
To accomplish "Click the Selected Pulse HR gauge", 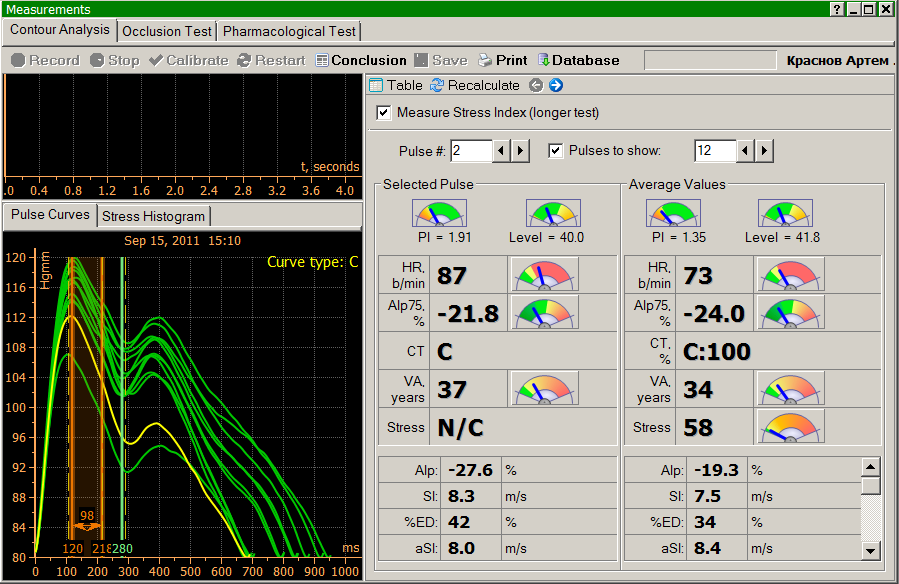I will (544, 275).
